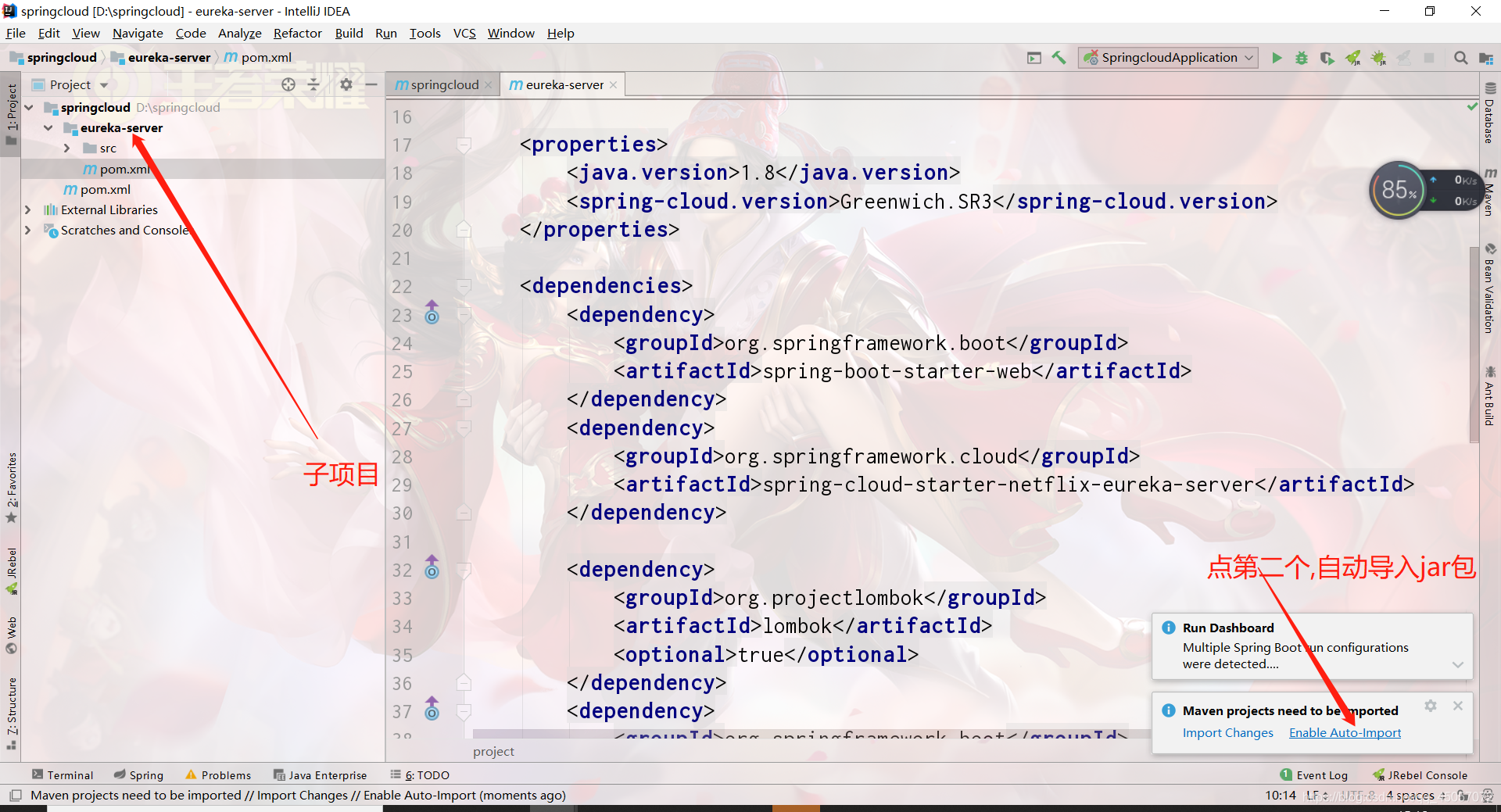Open the Problems tool window
This screenshot has height=812, width=1501.
[218, 775]
